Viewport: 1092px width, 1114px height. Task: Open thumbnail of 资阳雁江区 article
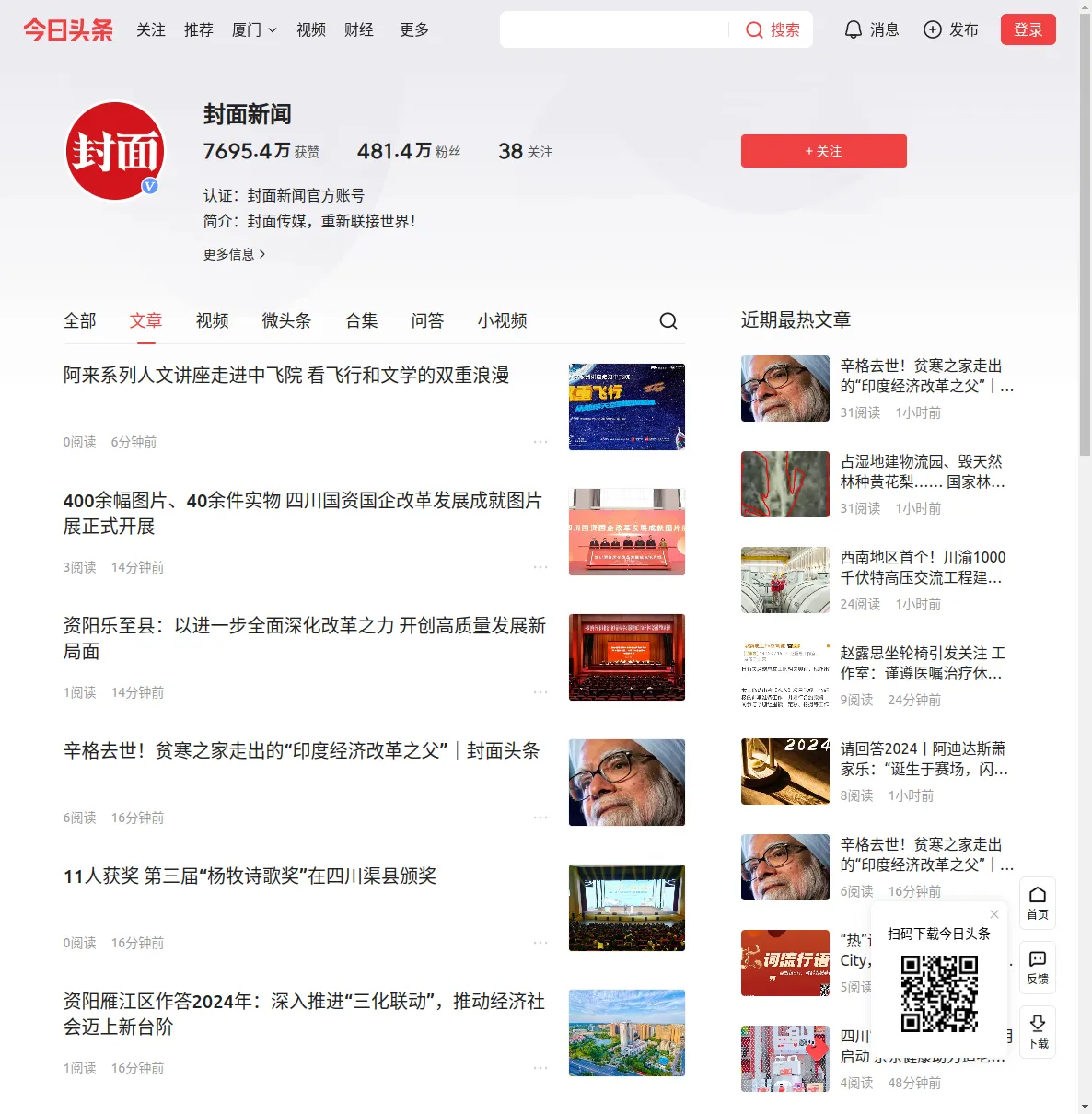(627, 1033)
